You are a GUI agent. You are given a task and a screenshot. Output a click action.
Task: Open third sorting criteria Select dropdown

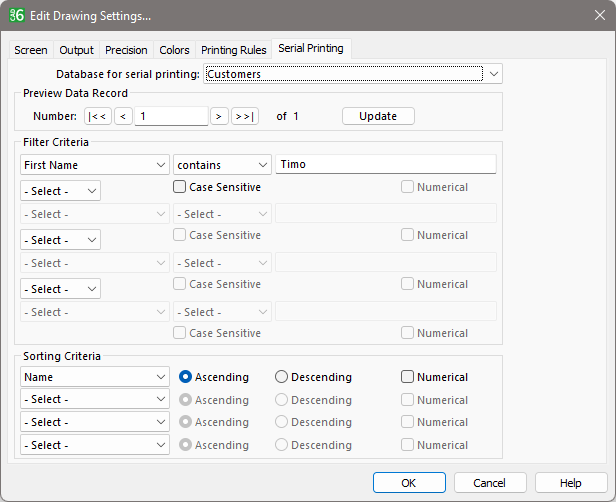tap(95, 422)
